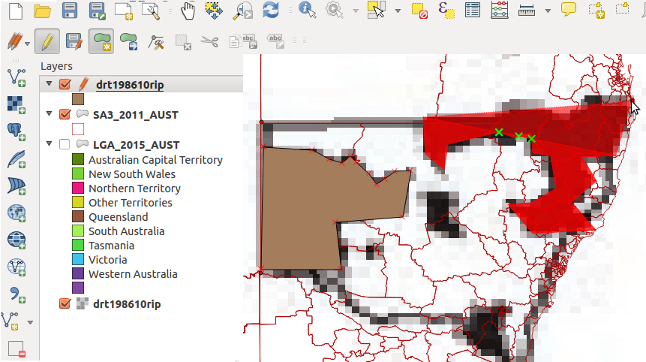Click Add Delimited Text Layer comma icon
This screenshot has height=362, width=646.
(16, 294)
